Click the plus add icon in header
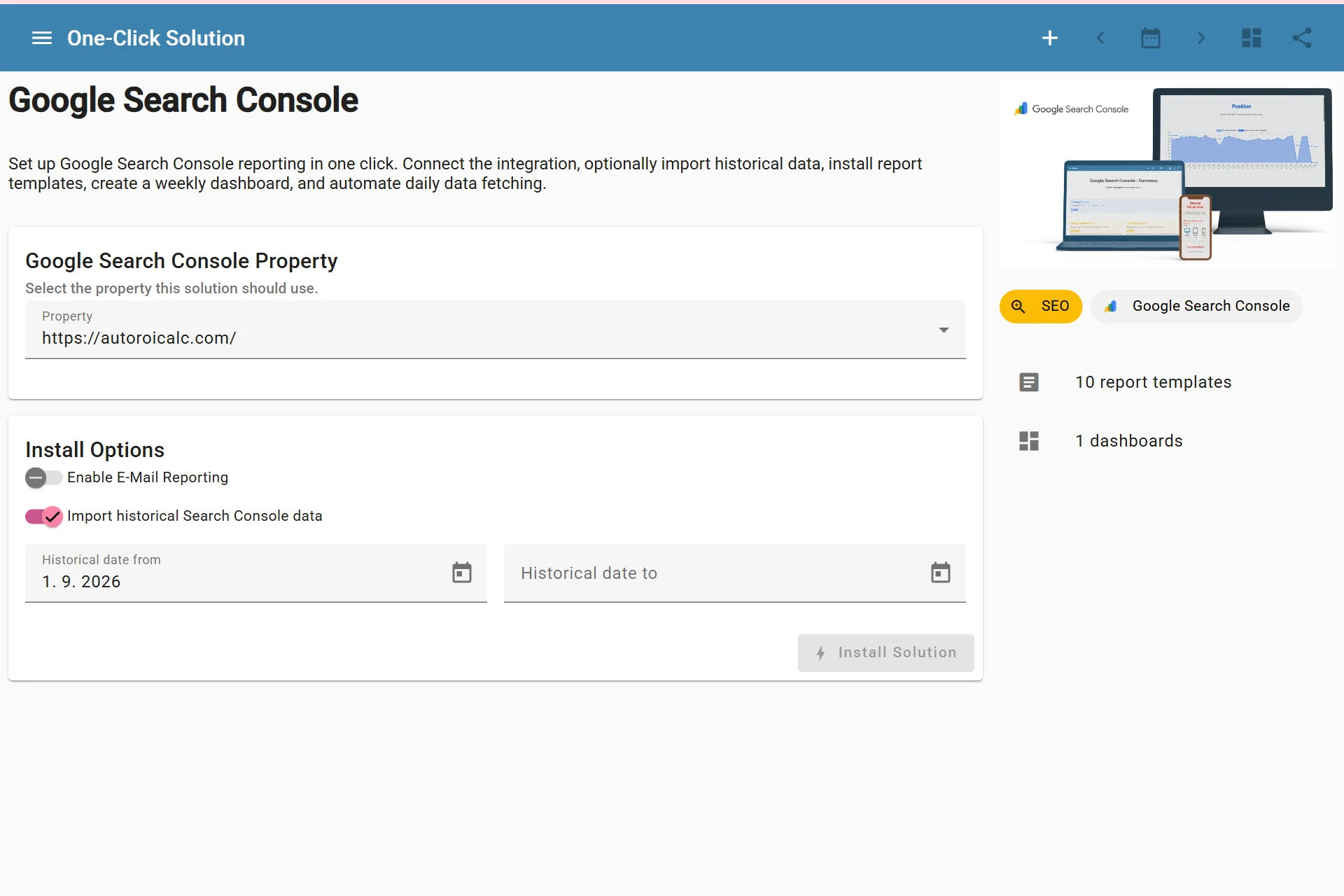The image size is (1344, 896). coord(1049,38)
